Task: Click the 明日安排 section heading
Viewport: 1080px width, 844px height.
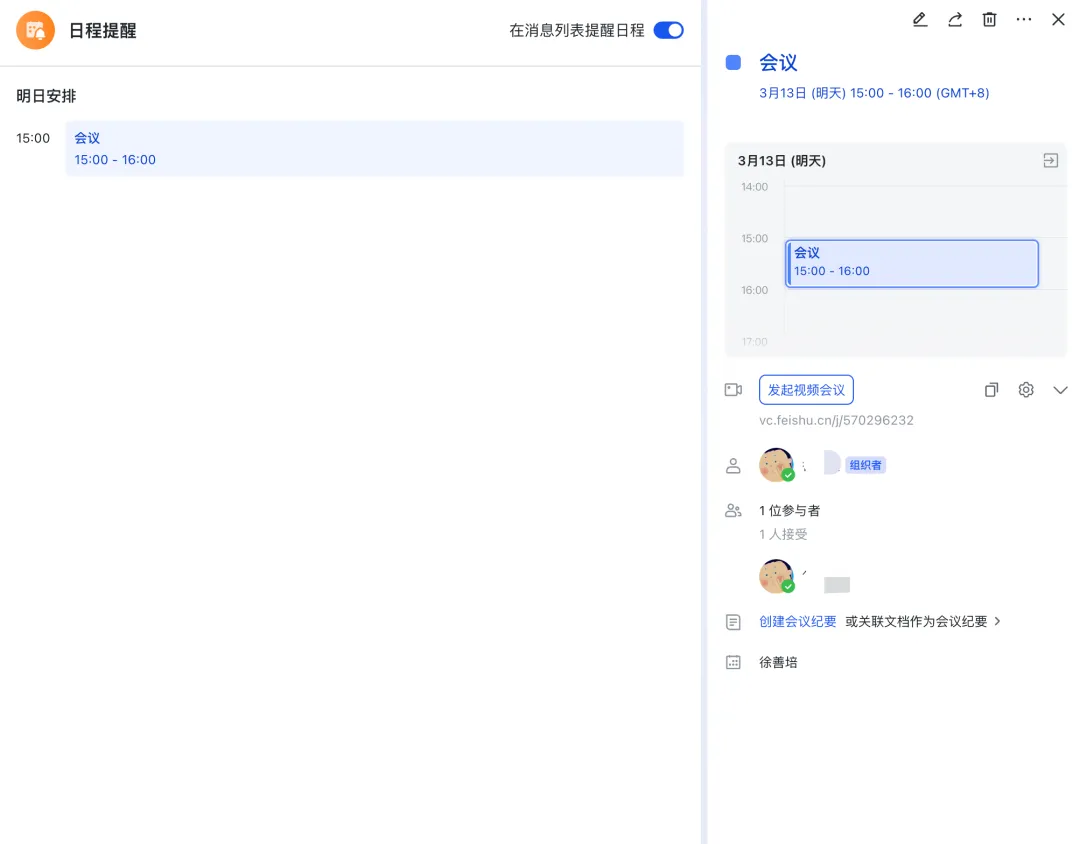Action: pyautogui.click(x=46, y=96)
